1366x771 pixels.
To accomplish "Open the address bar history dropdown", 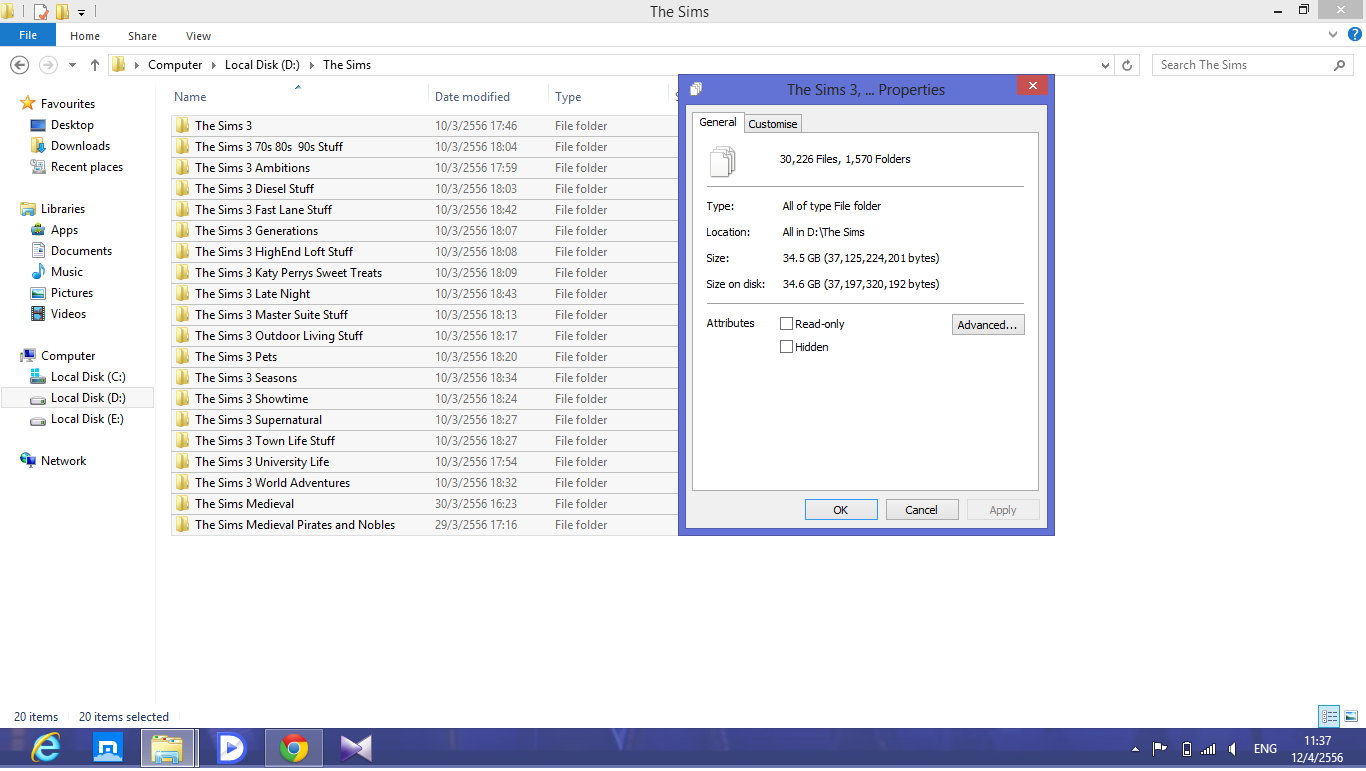I will [1105, 65].
